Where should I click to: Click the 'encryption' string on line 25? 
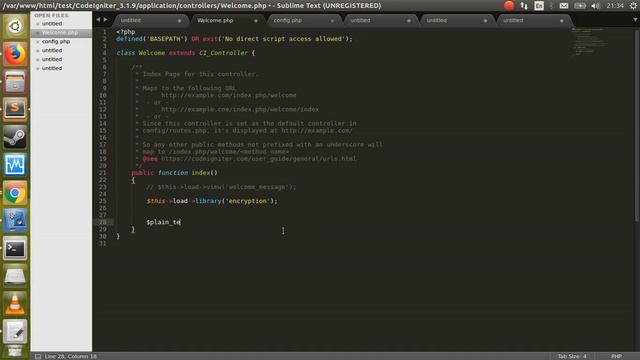tap(247, 201)
